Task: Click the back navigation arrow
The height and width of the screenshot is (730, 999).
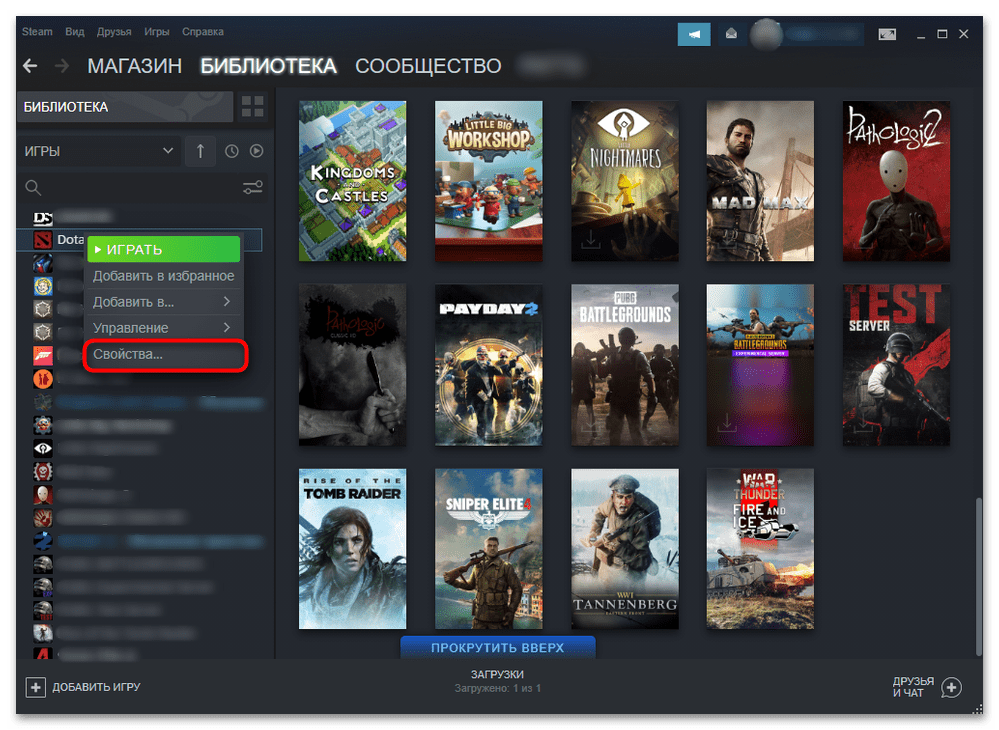Action: 30,66
